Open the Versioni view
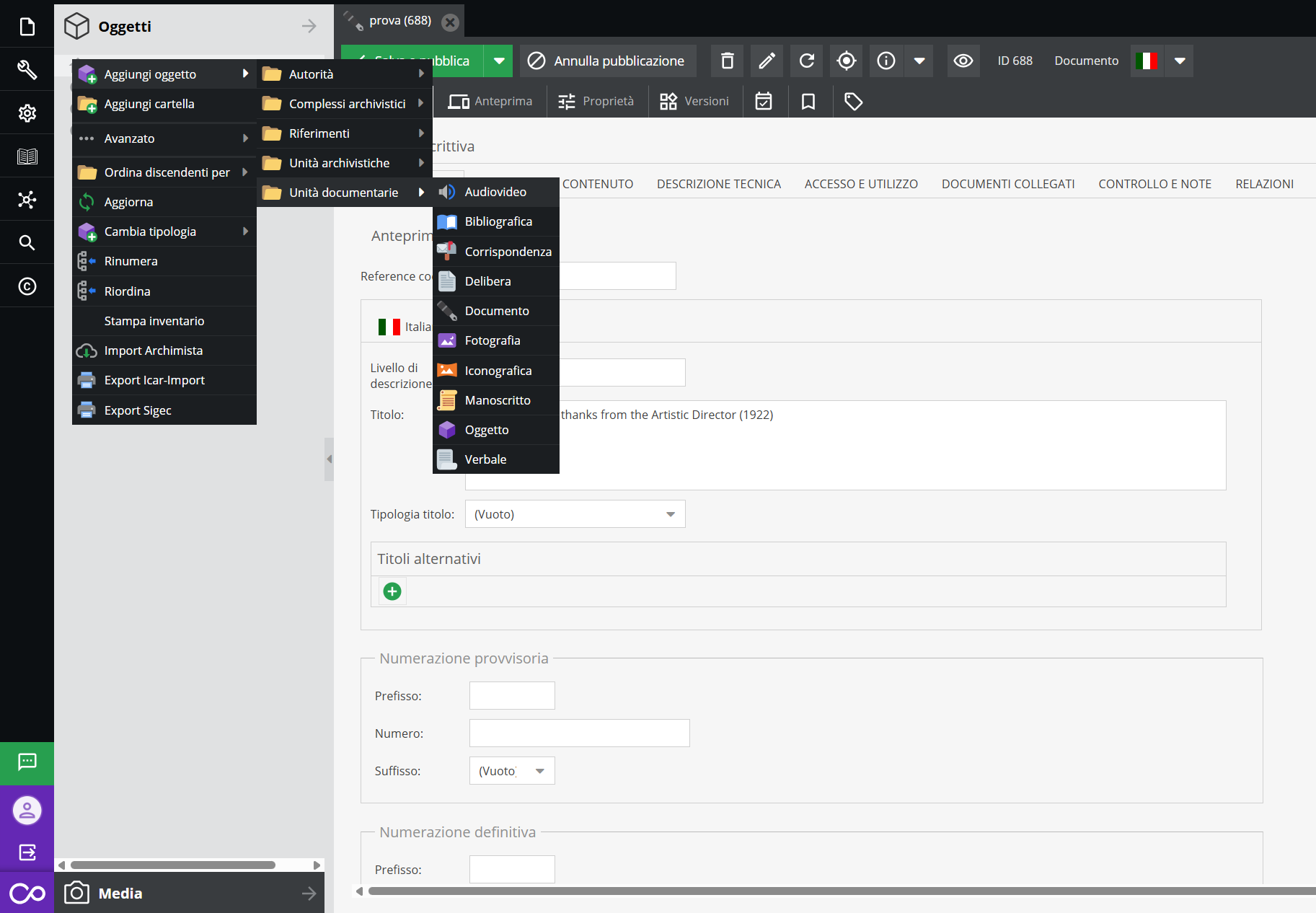Image resolution: width=1316 pixels, height=913 pixels. pos(695,102)
